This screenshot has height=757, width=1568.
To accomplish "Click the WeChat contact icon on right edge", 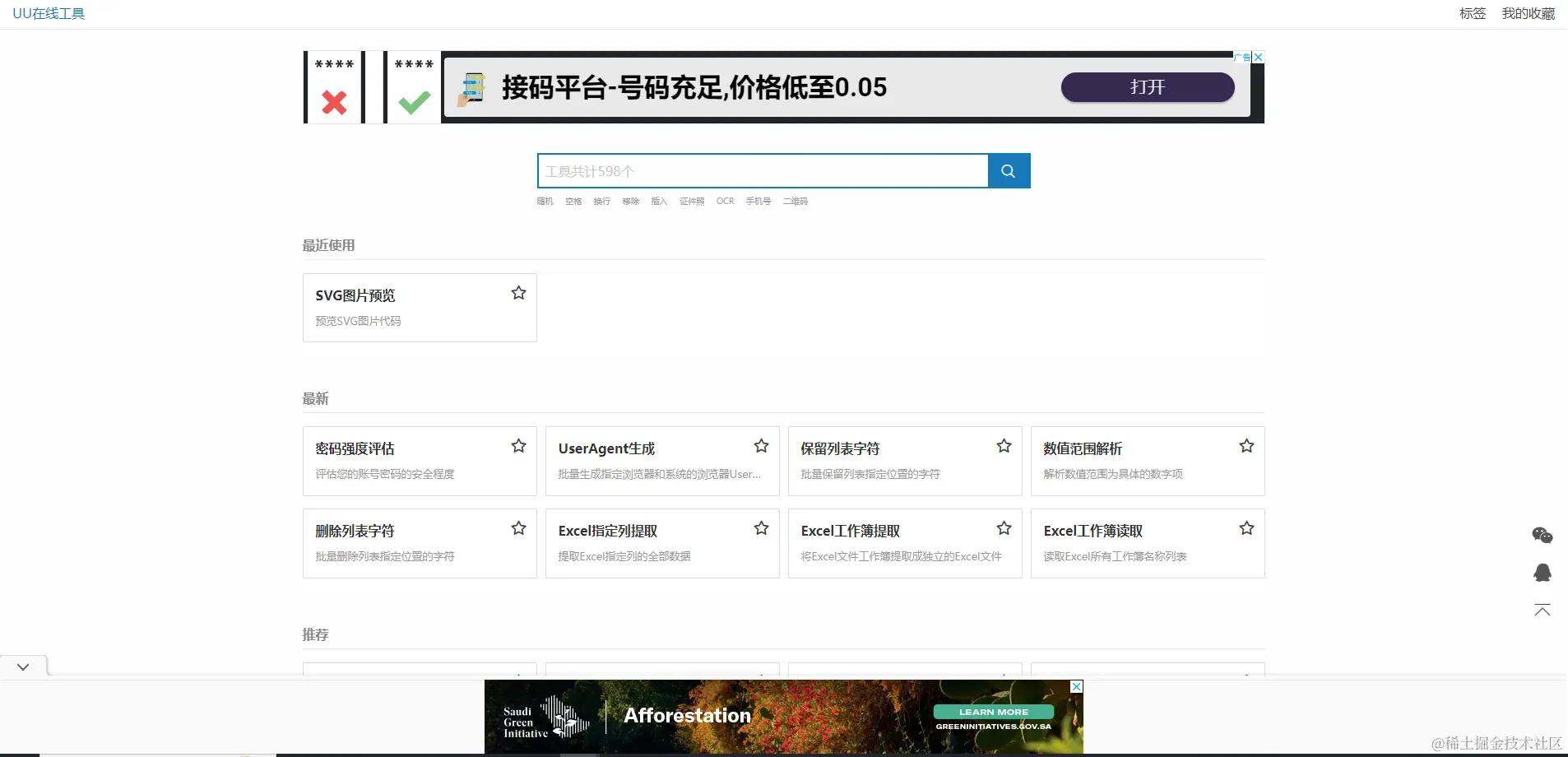I will pyautogui.click(x=1542, y=535).
